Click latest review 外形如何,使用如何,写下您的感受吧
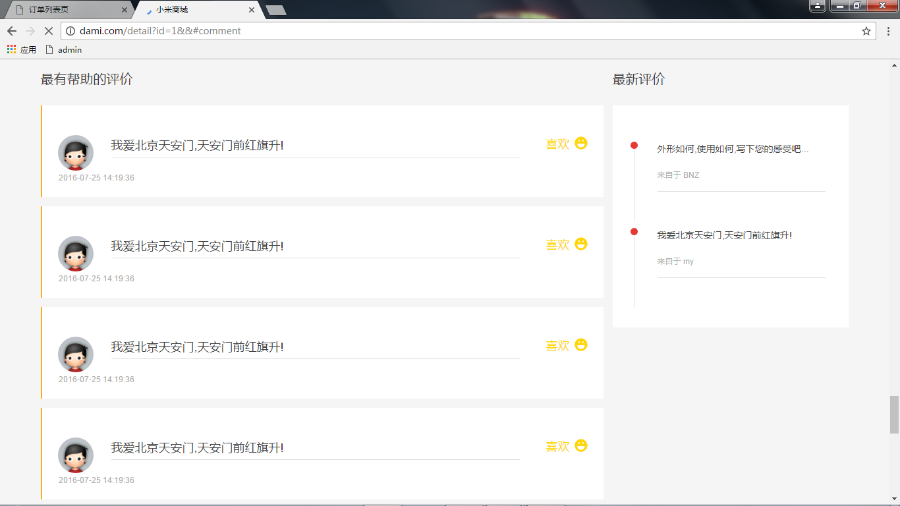Screen dimensions: 900x506 pos(732,149)
